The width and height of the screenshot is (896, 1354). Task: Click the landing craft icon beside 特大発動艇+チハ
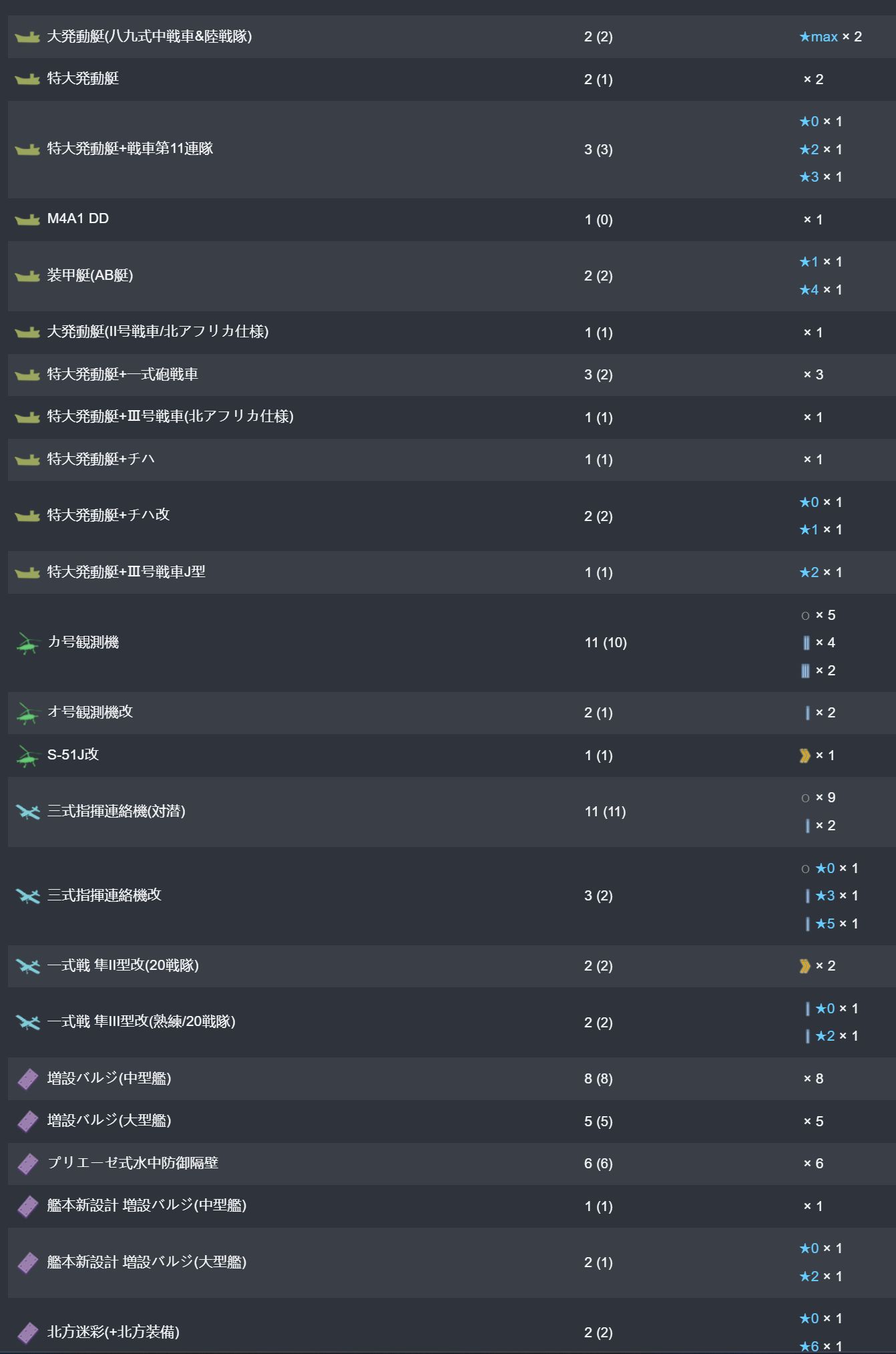(27, 460)
